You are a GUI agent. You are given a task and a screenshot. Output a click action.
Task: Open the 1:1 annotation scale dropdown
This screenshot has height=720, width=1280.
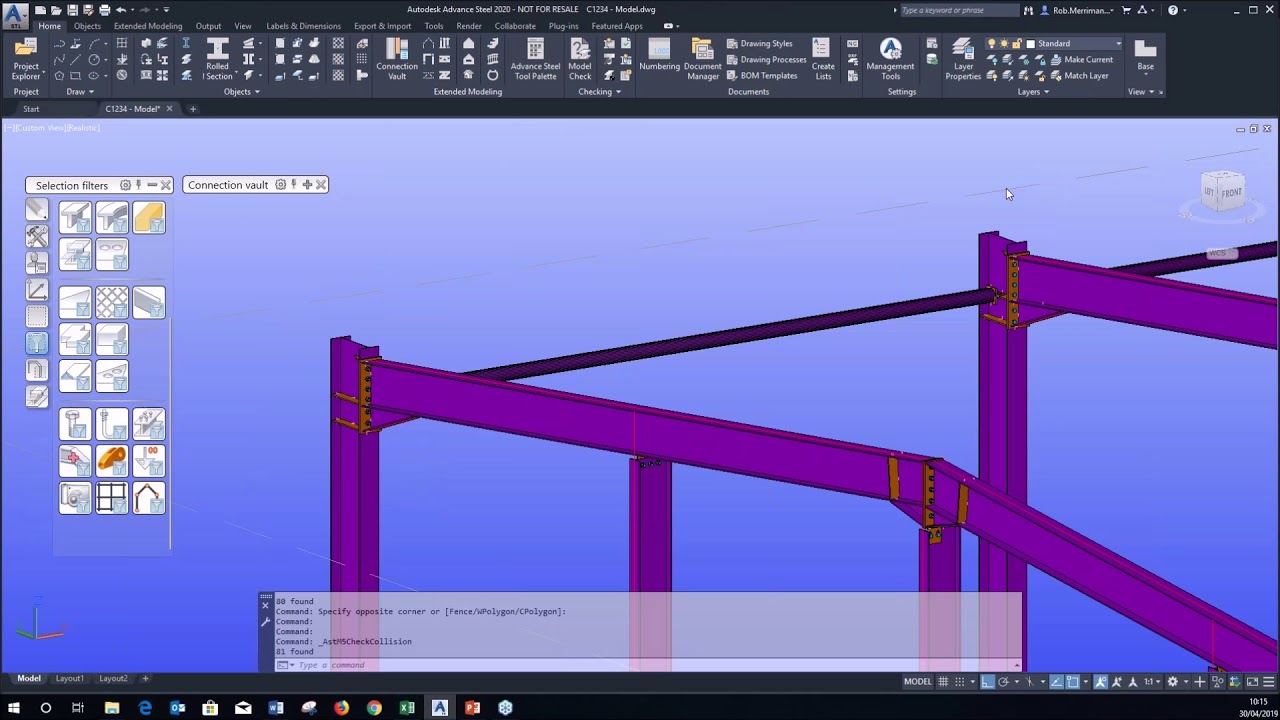1151,681
